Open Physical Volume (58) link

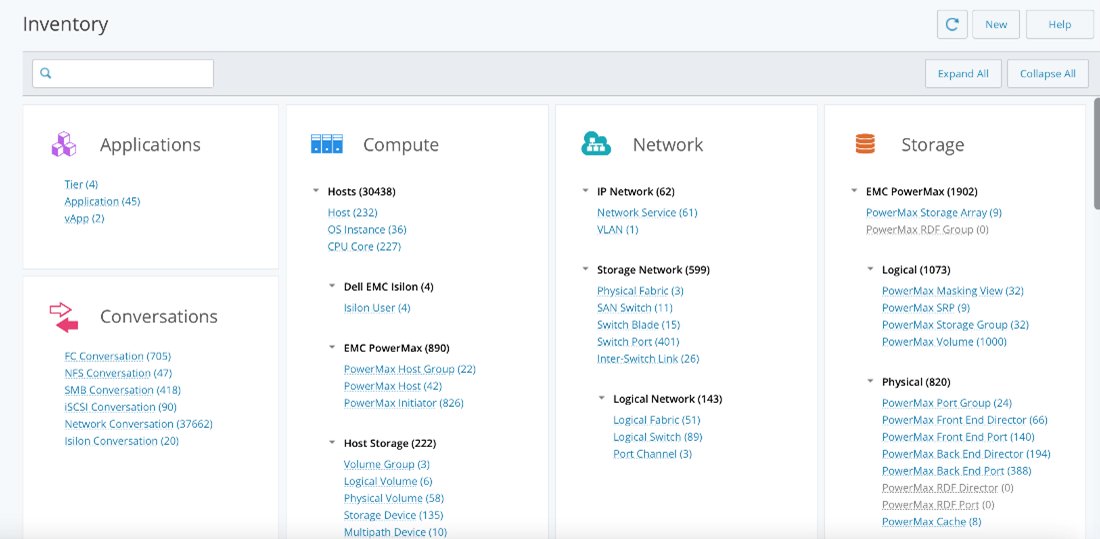[394, 498]
